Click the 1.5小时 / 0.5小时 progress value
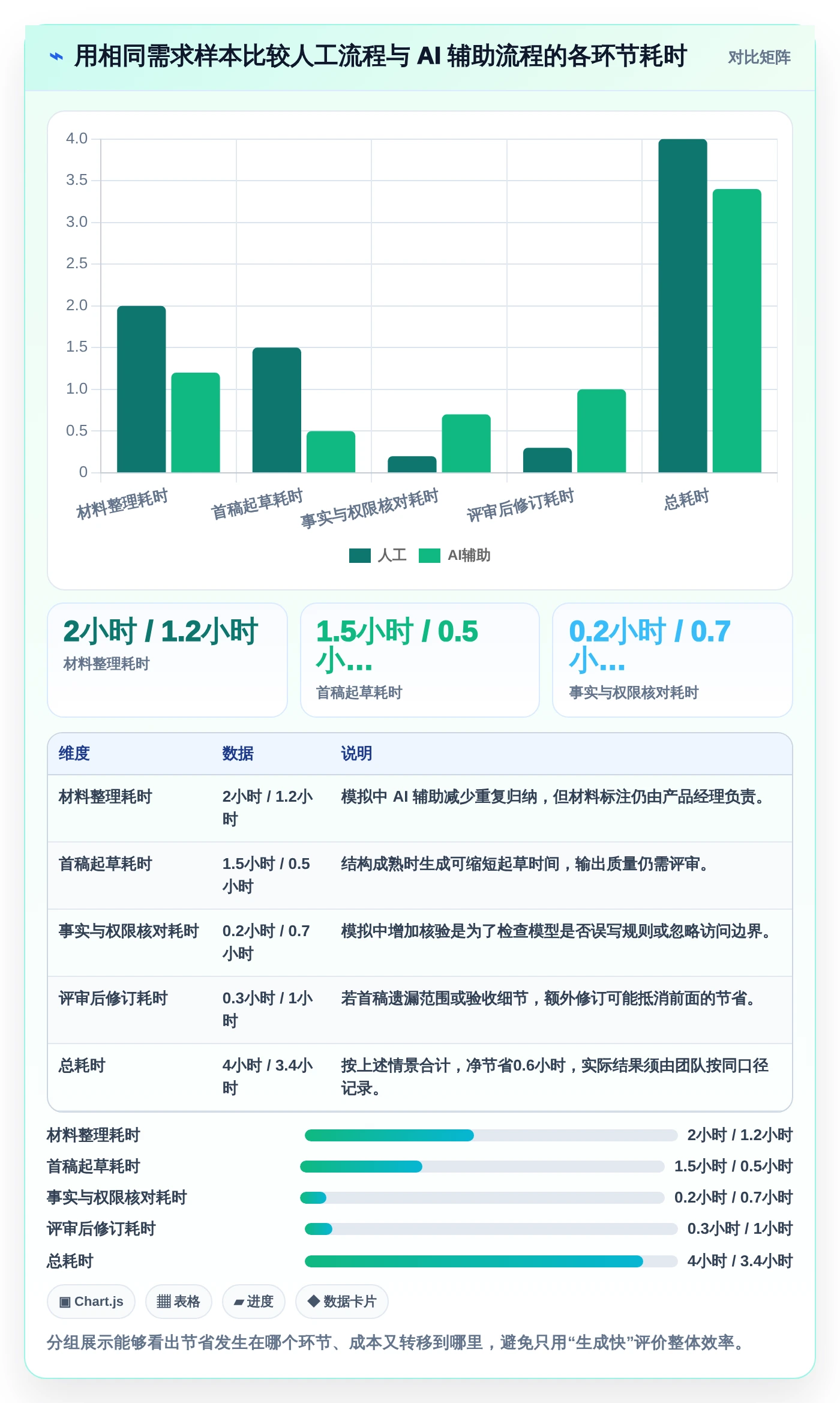The width and height of the screenshot is (840, 1403). click(x=733, y=1167)
